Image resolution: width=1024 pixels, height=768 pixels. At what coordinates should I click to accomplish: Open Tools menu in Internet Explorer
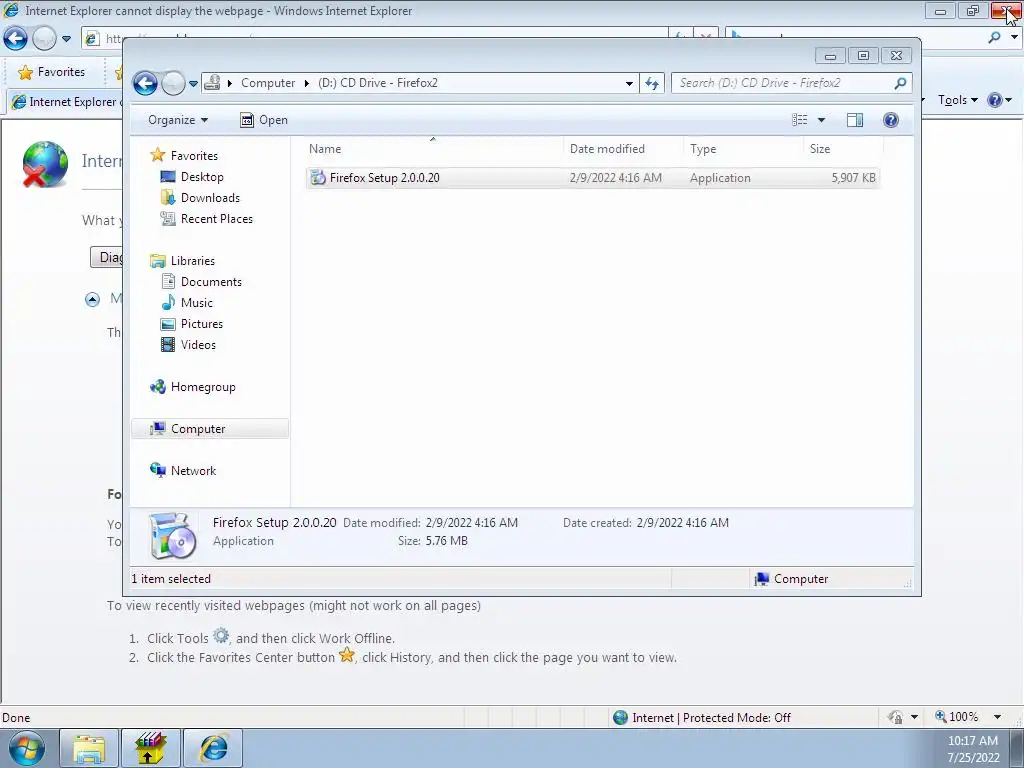click(957, 100)
